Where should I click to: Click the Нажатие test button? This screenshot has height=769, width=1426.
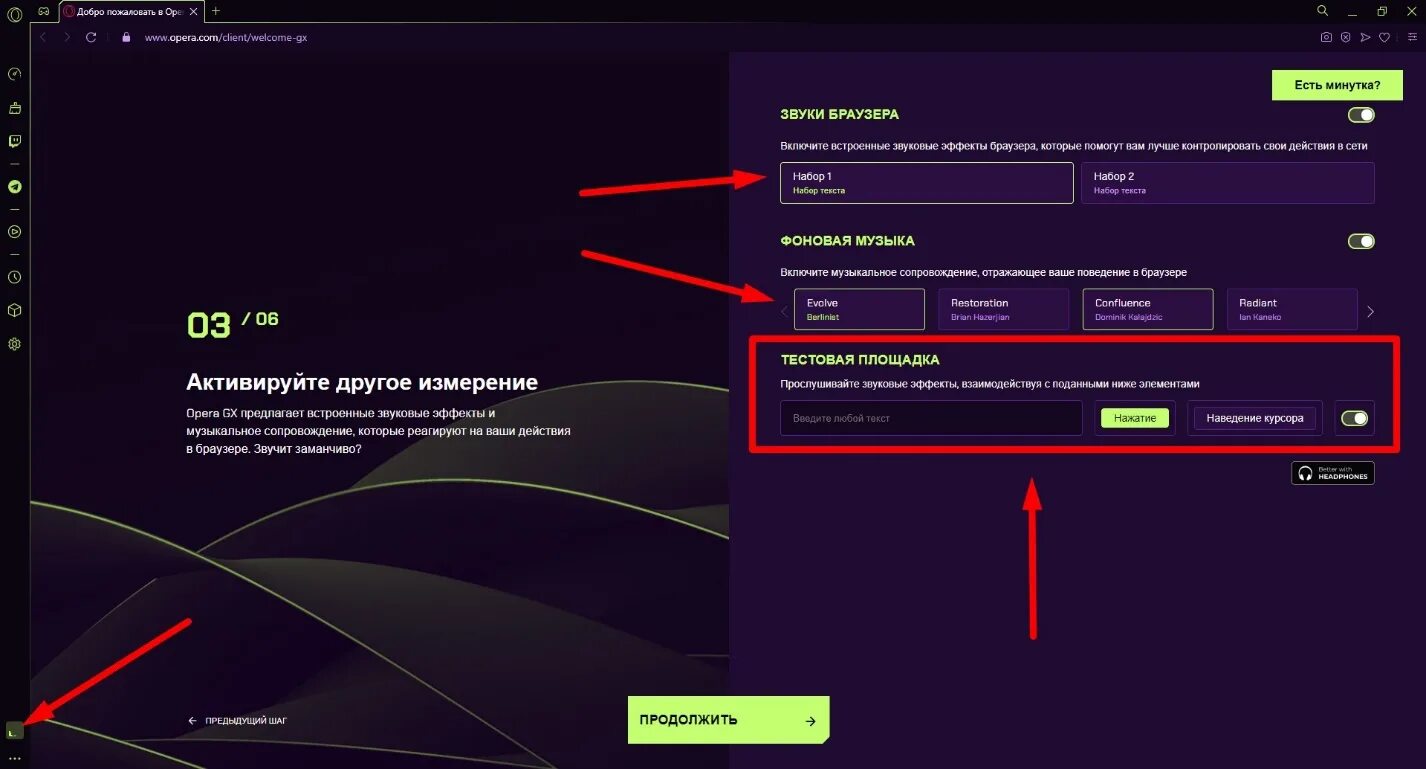[1135, 418]
